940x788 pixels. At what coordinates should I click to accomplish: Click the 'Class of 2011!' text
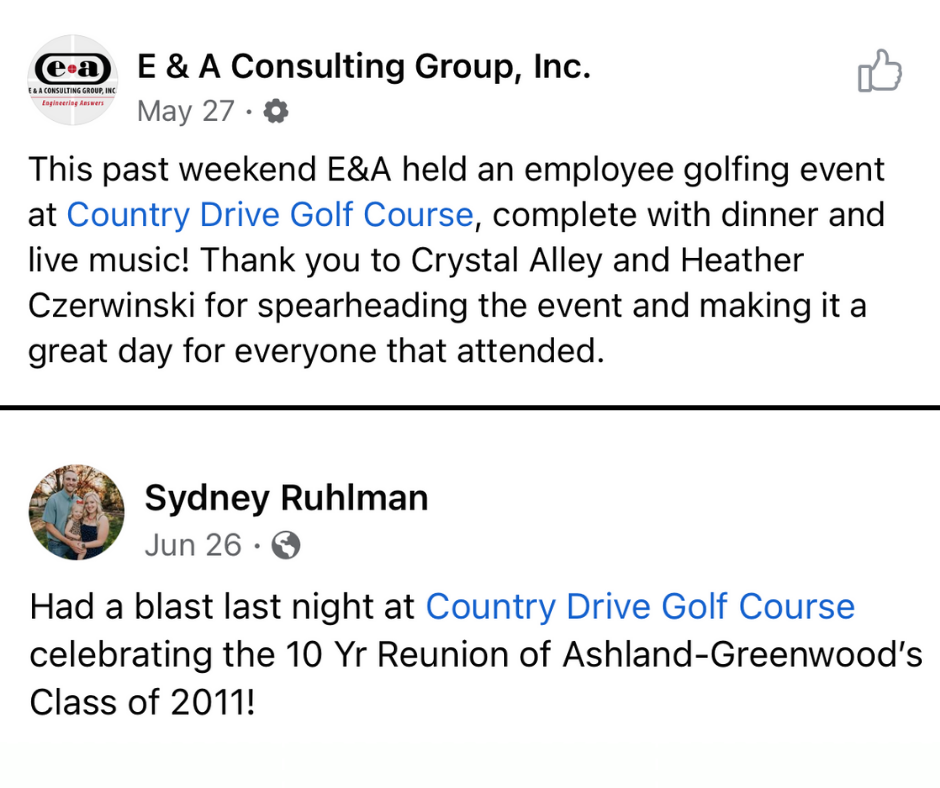tap(143, 702)
